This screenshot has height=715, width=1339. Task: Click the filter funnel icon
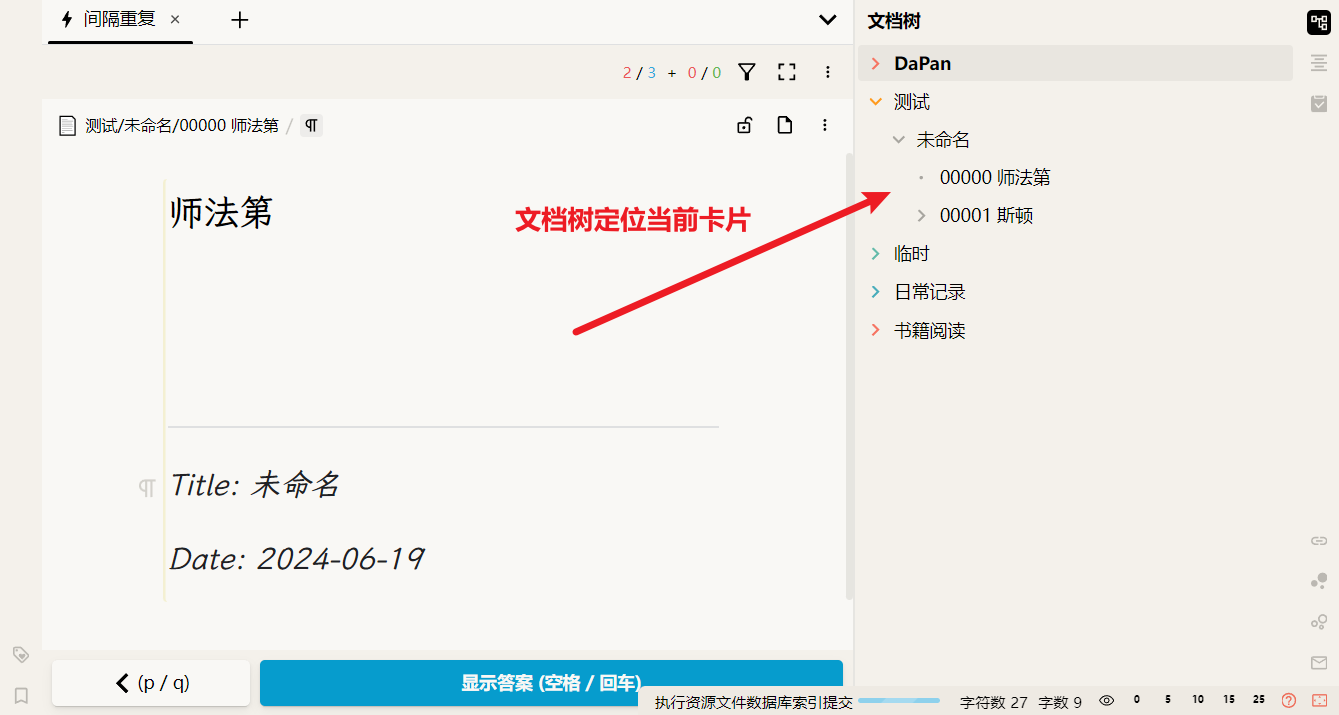[746, 72]
